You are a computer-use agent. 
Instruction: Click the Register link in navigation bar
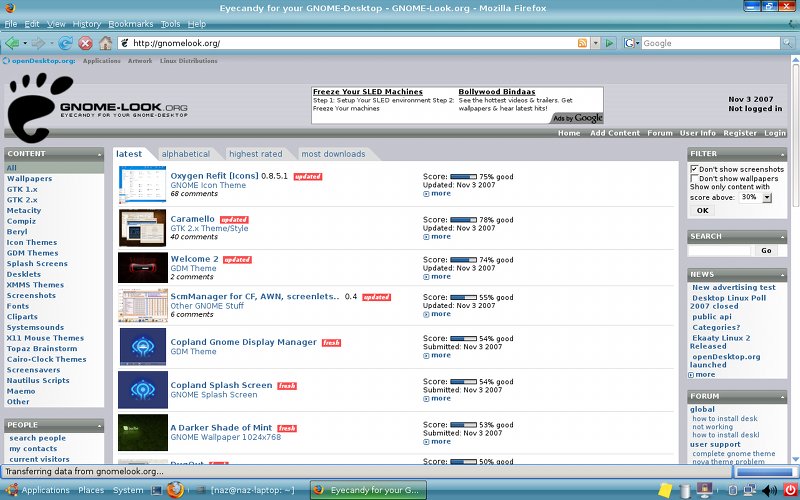[740, 133]
